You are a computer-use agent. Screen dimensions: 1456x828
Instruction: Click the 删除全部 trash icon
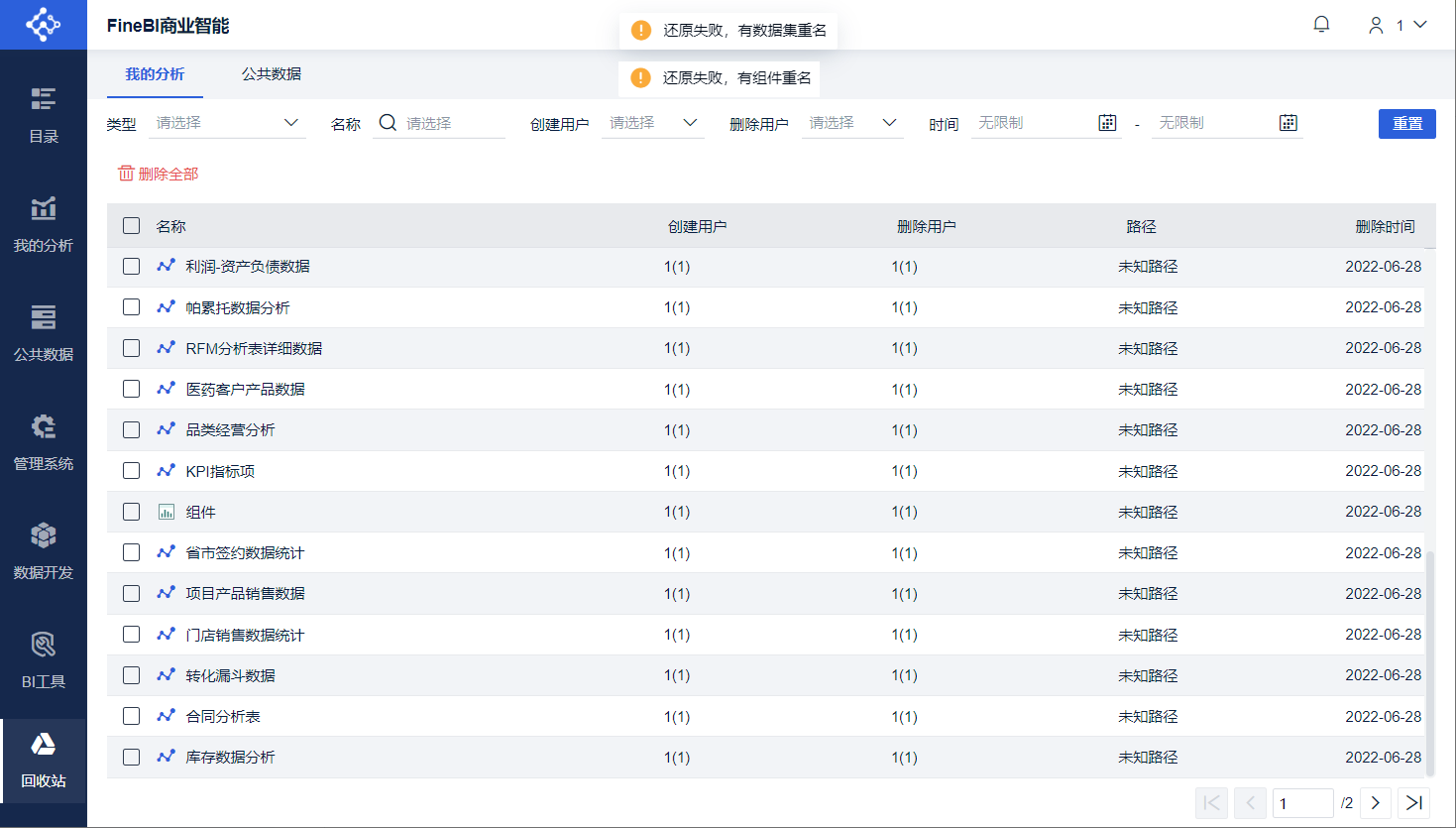coord(126,174)
